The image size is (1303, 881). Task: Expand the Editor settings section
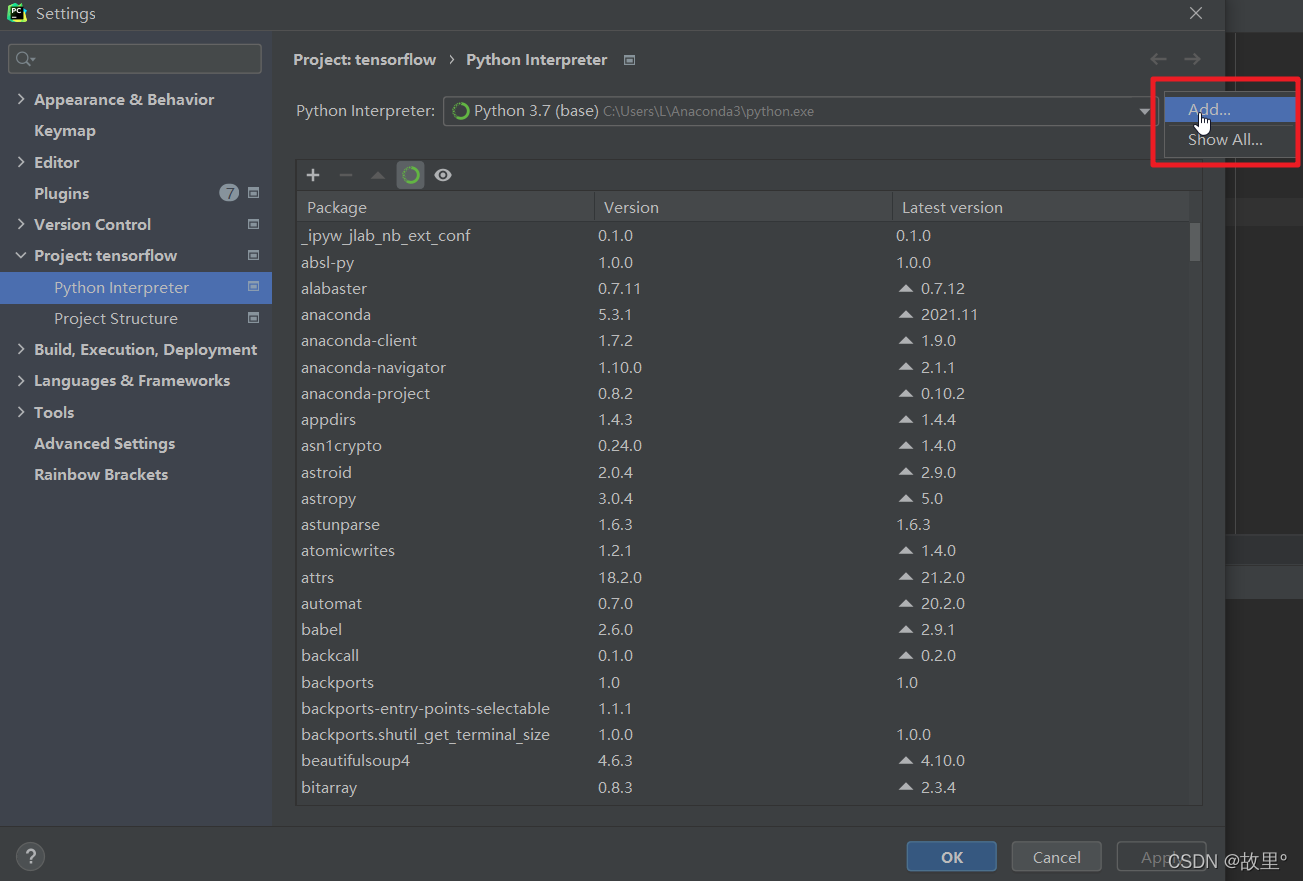[21, 162]
